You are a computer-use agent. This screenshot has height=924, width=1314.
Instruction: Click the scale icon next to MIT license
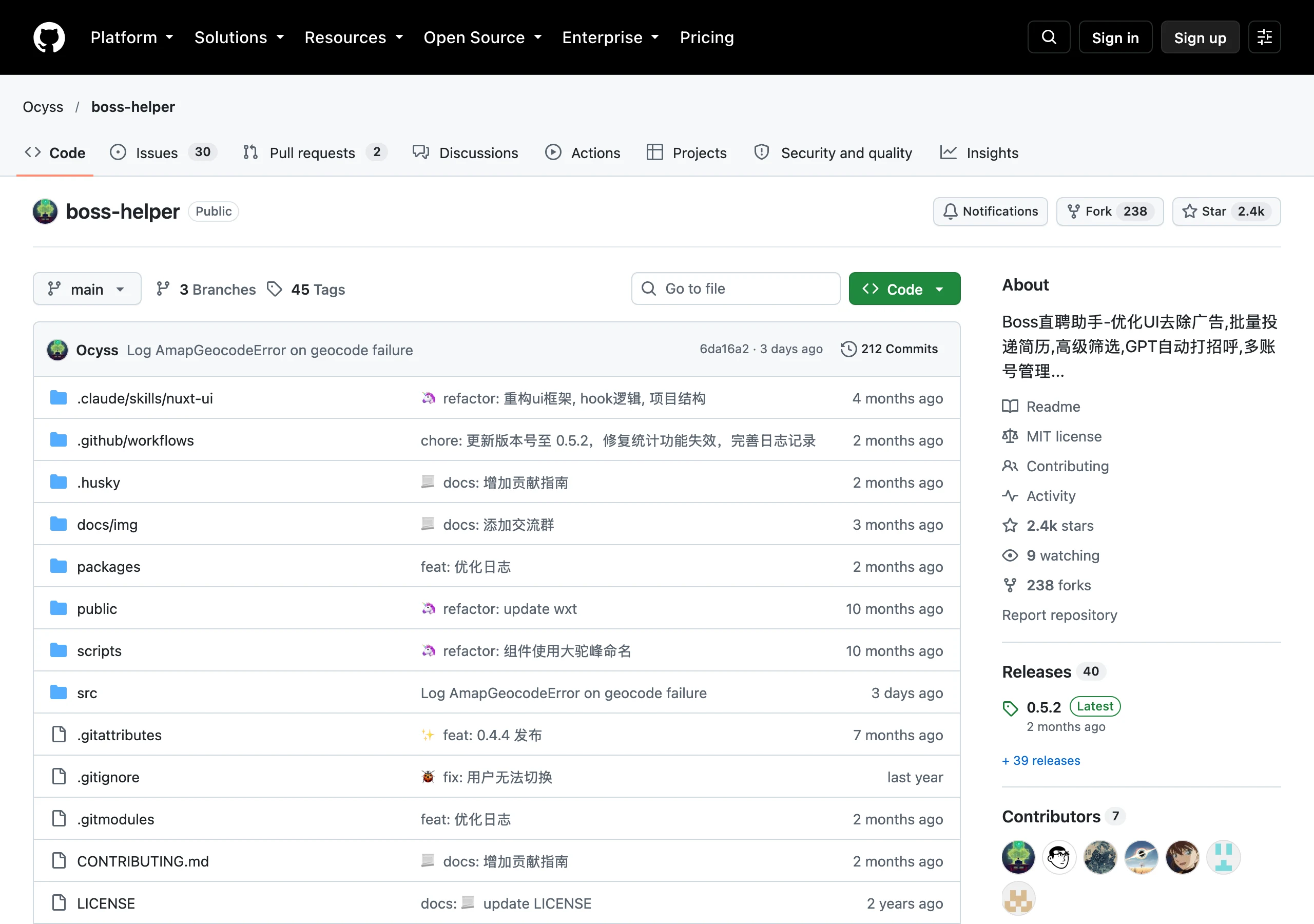pos(1010,436)
